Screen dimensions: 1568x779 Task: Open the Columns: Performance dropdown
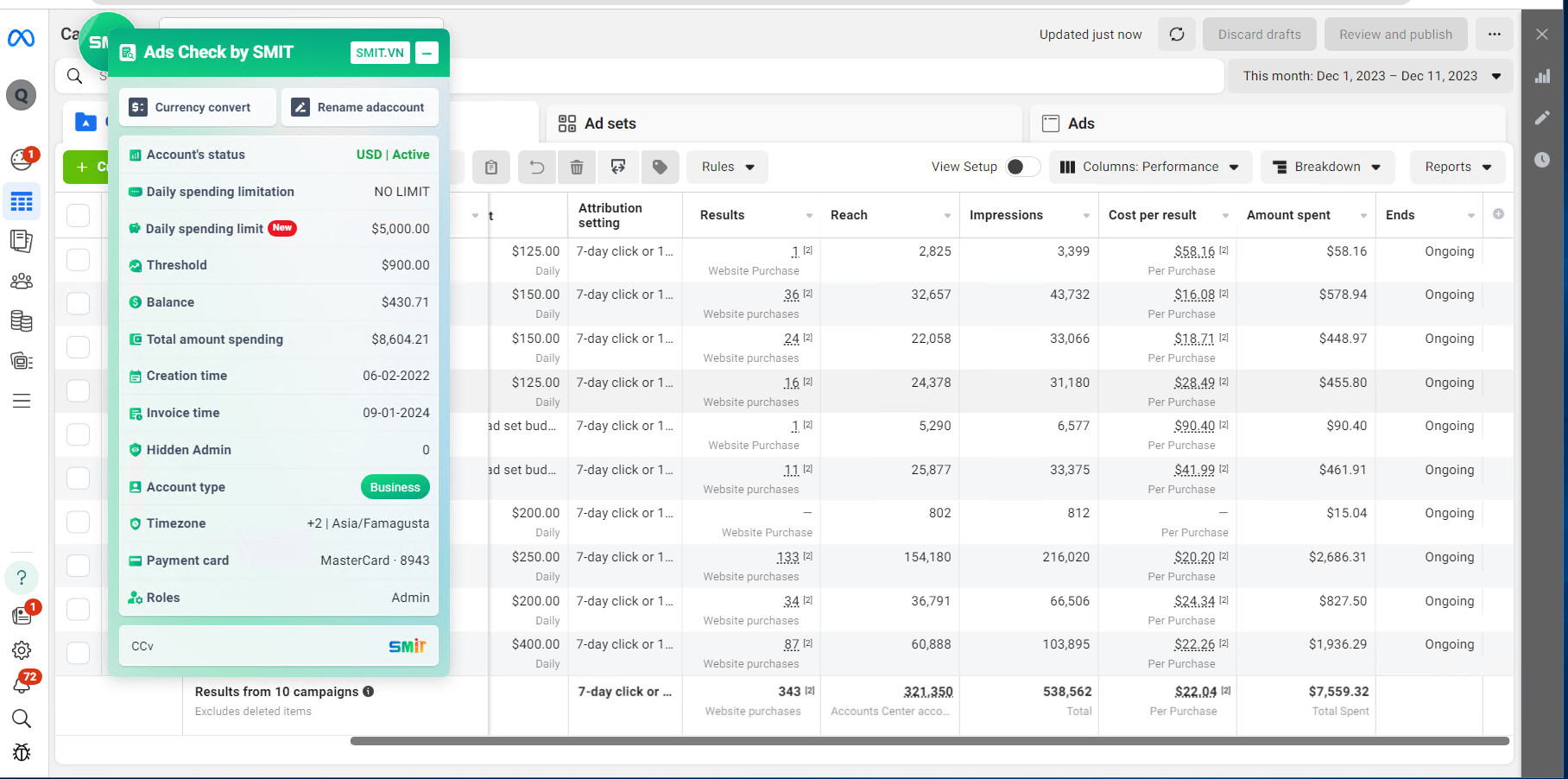click(x=1149, y=168)
